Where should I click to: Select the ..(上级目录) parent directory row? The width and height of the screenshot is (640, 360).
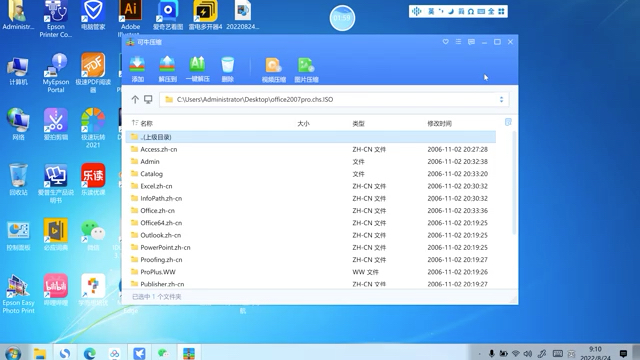point(311,137)
